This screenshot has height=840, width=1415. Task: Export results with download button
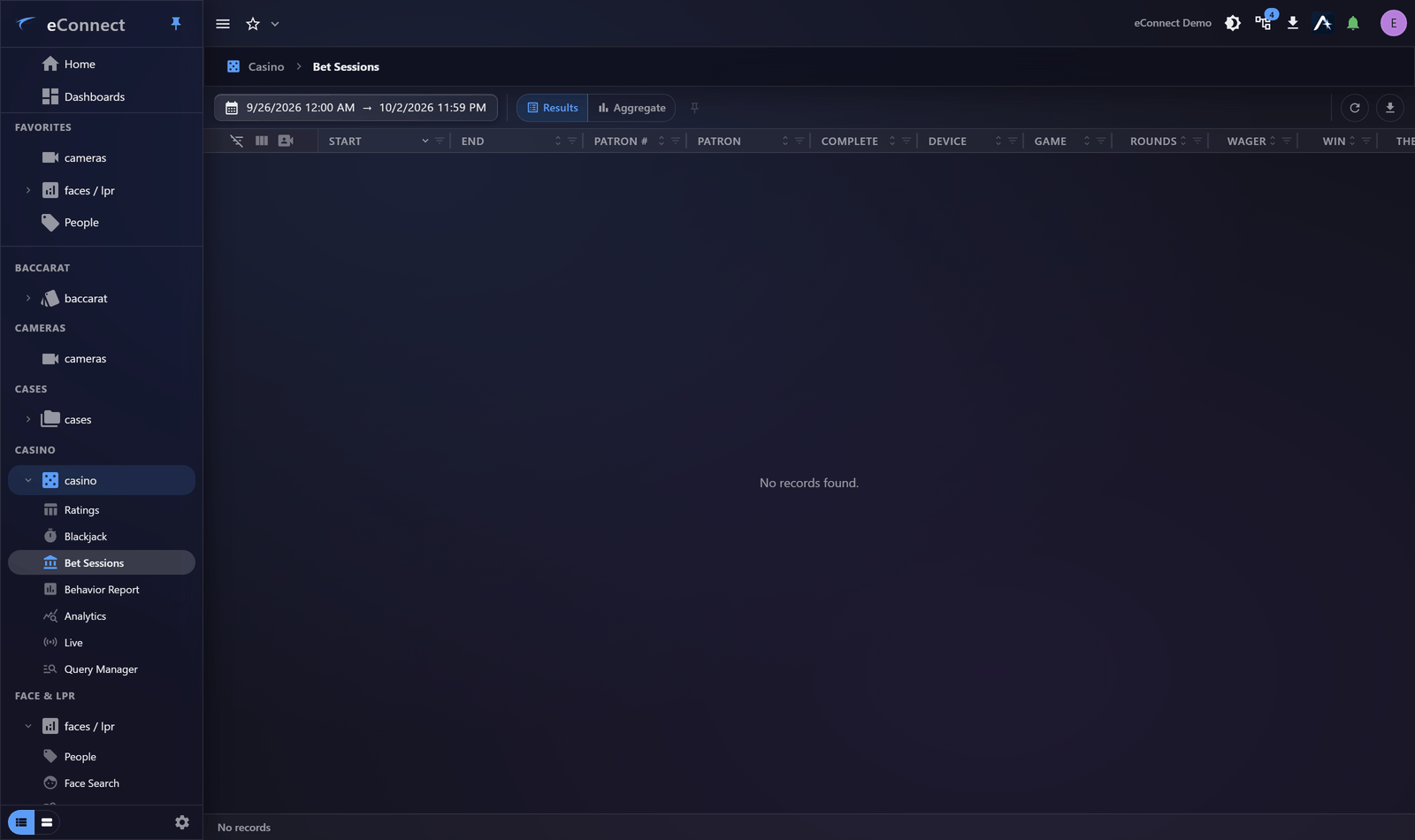[1390, 108]
